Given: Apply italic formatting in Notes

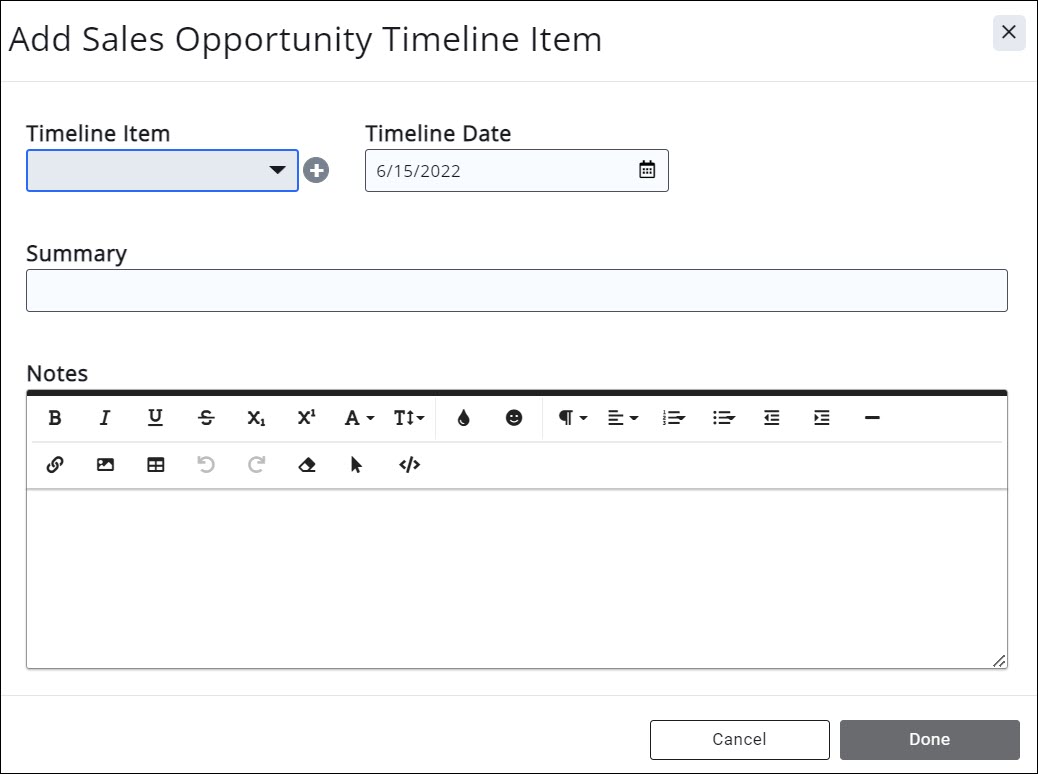Looking at the screenshot, I should click(x=105, y=418).
